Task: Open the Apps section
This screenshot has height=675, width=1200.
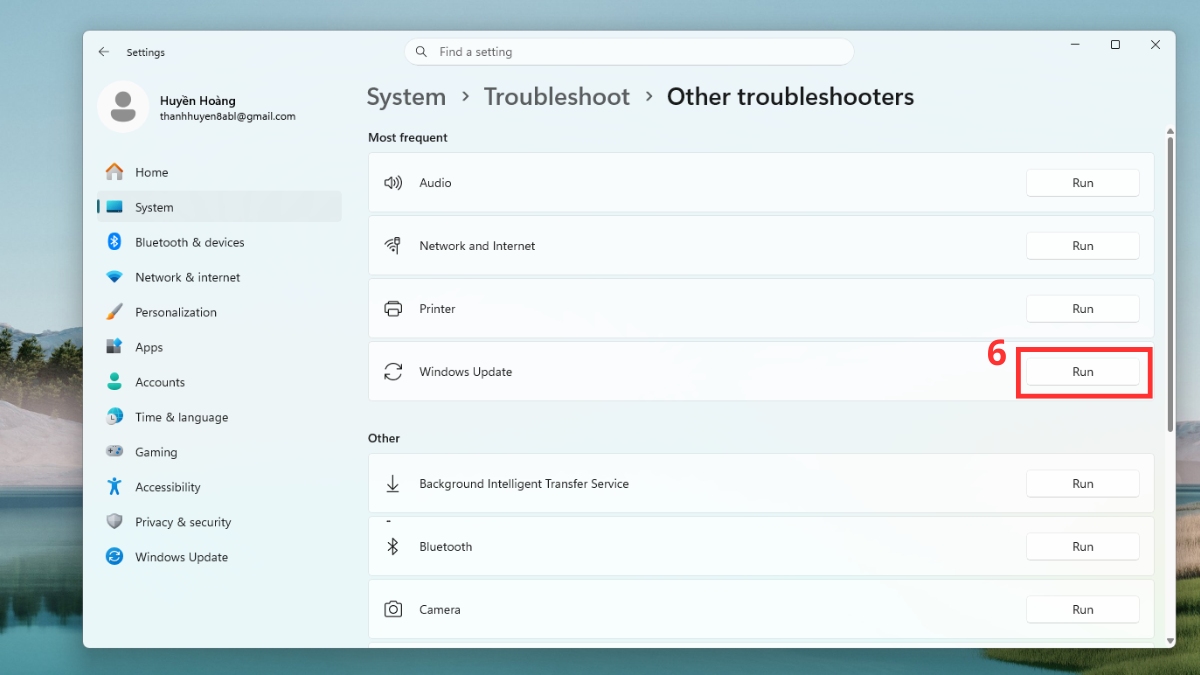Action: pyautogui.click(x=219, y=347)
